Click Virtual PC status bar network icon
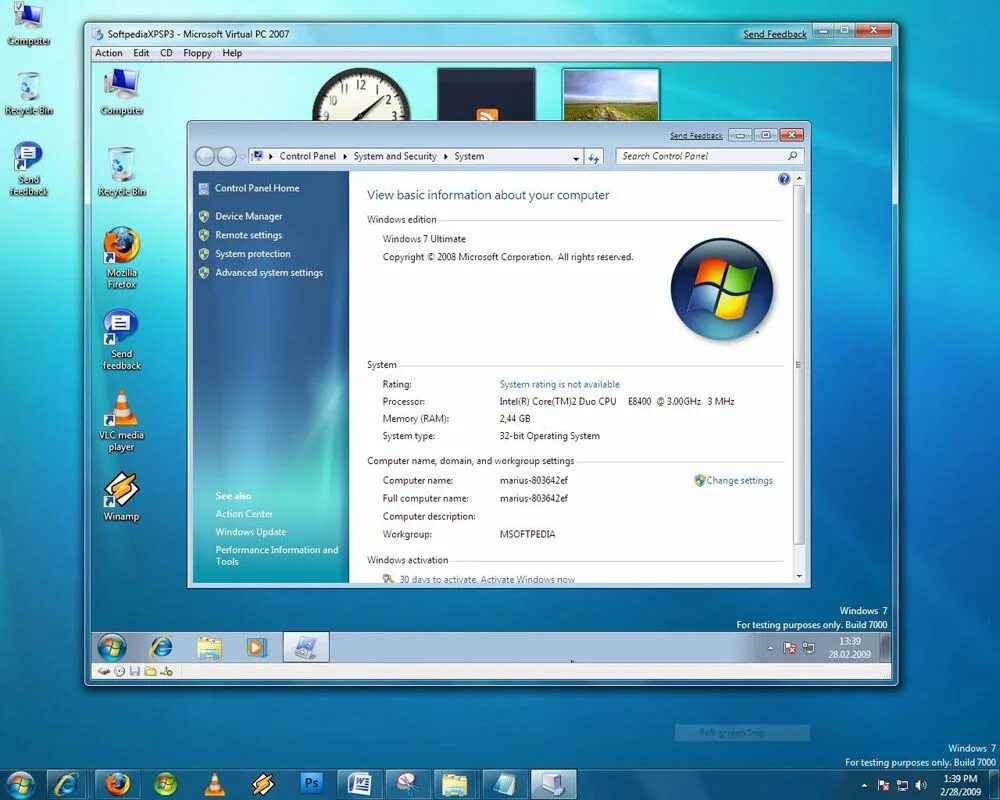The image size is (1000, 800). (166, 671)
